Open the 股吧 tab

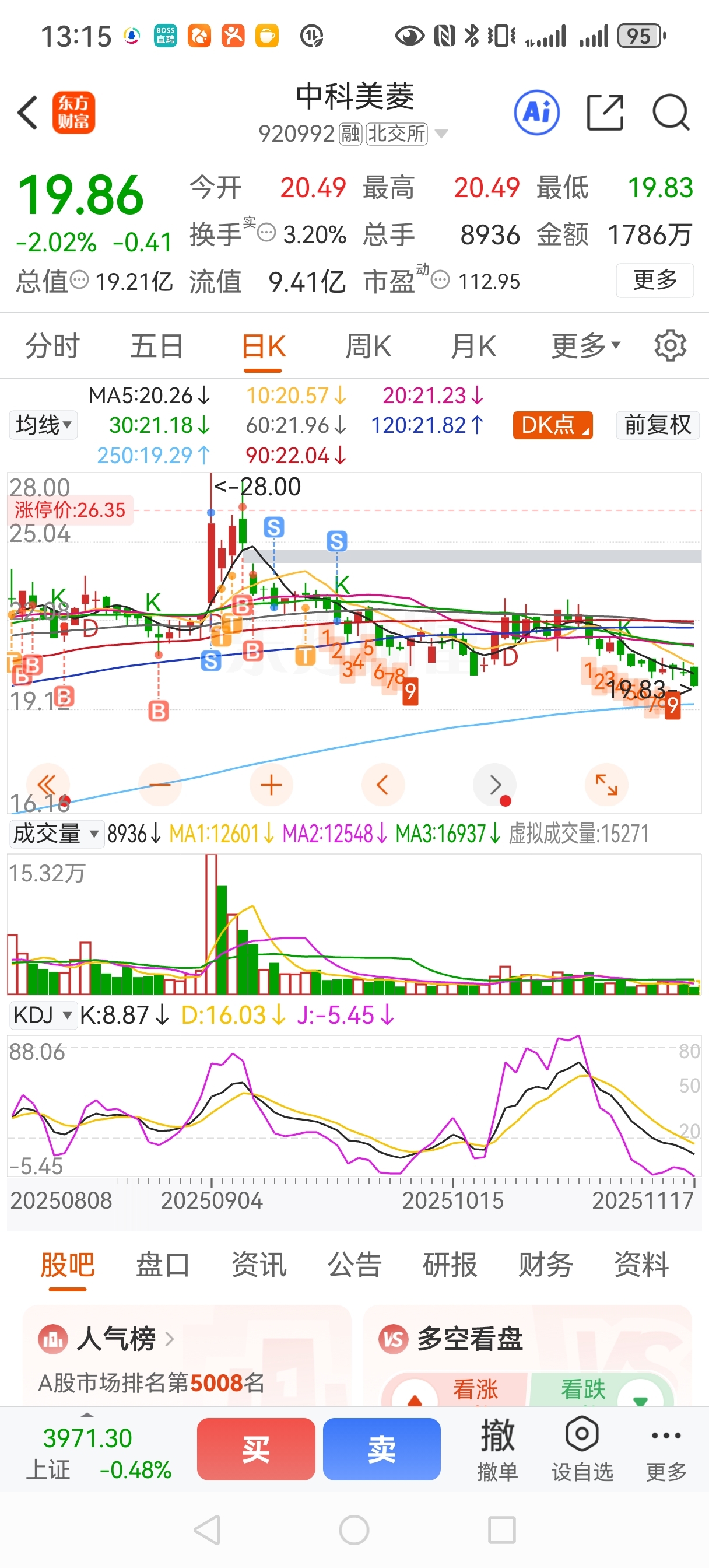[67, 1264]
